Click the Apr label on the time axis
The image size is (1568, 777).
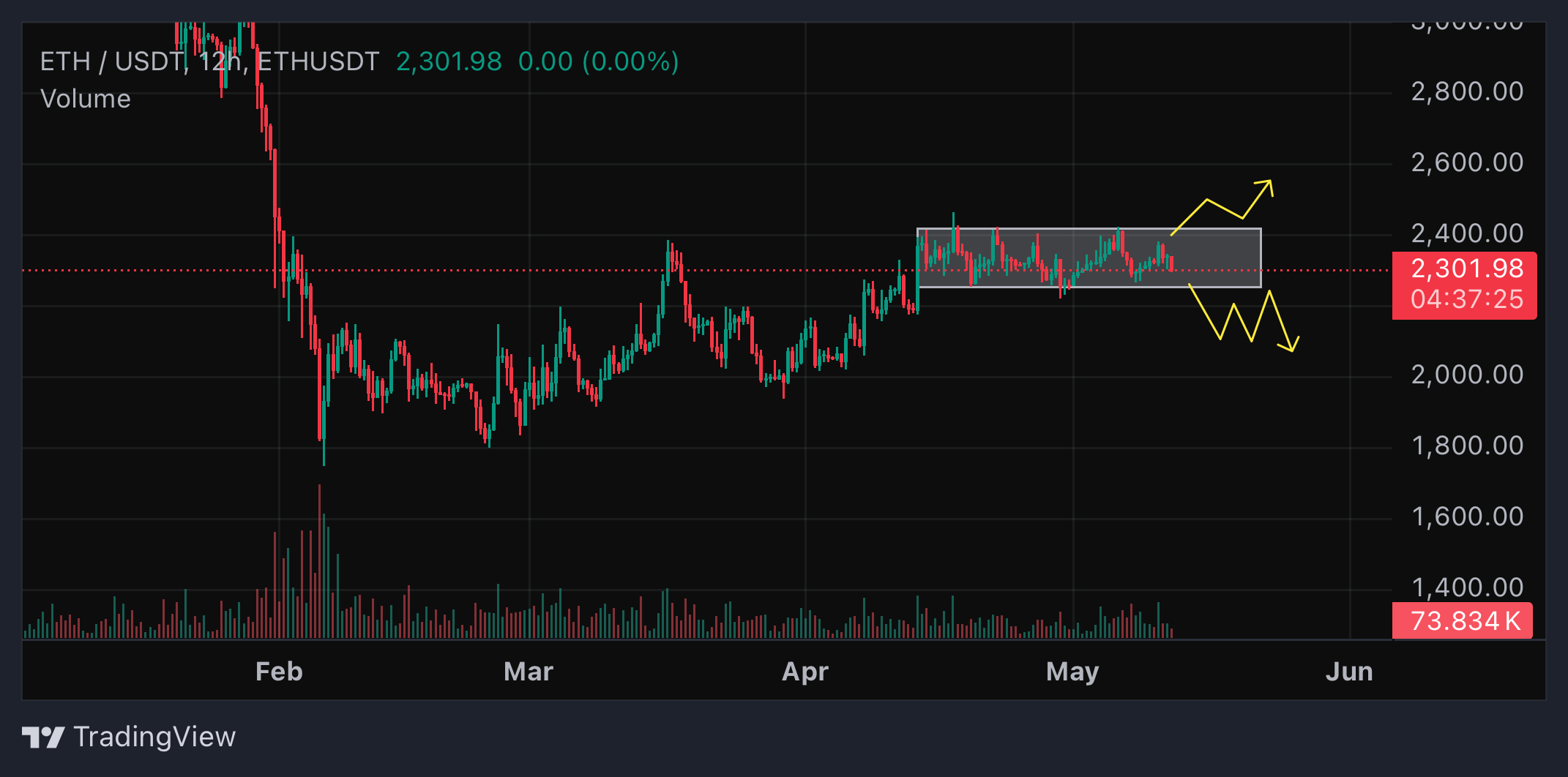click(x=805, y=672)
